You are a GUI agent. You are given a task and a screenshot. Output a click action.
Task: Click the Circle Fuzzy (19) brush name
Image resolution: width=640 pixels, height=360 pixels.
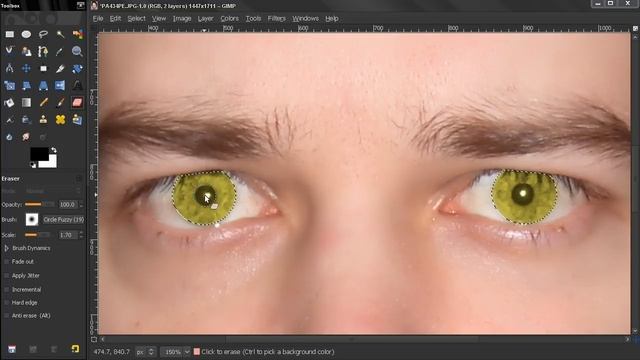(x=63, y=220)
